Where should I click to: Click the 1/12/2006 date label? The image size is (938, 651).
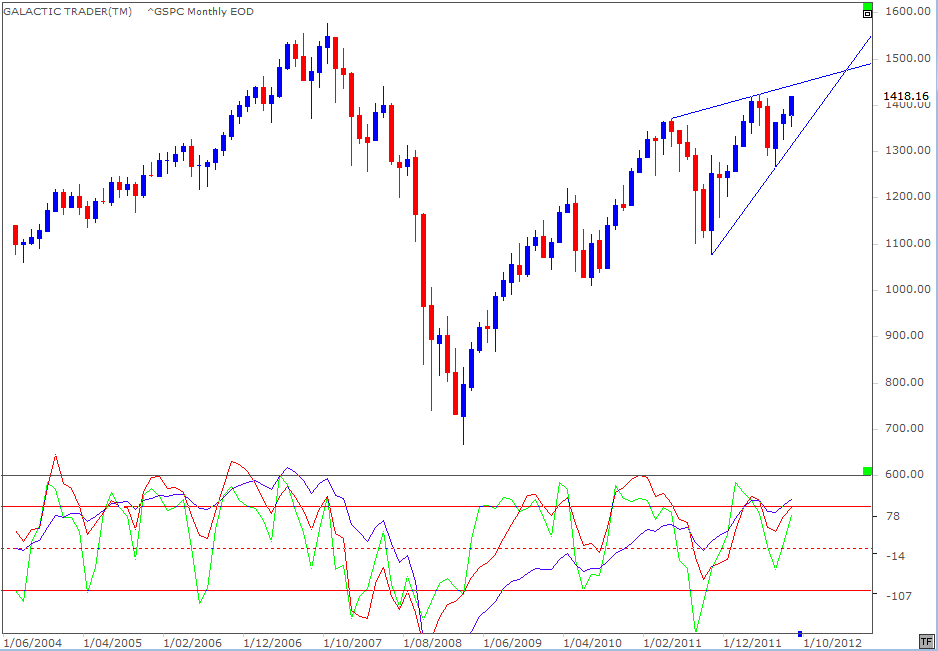pyautogui.click(x=272, y=643)
